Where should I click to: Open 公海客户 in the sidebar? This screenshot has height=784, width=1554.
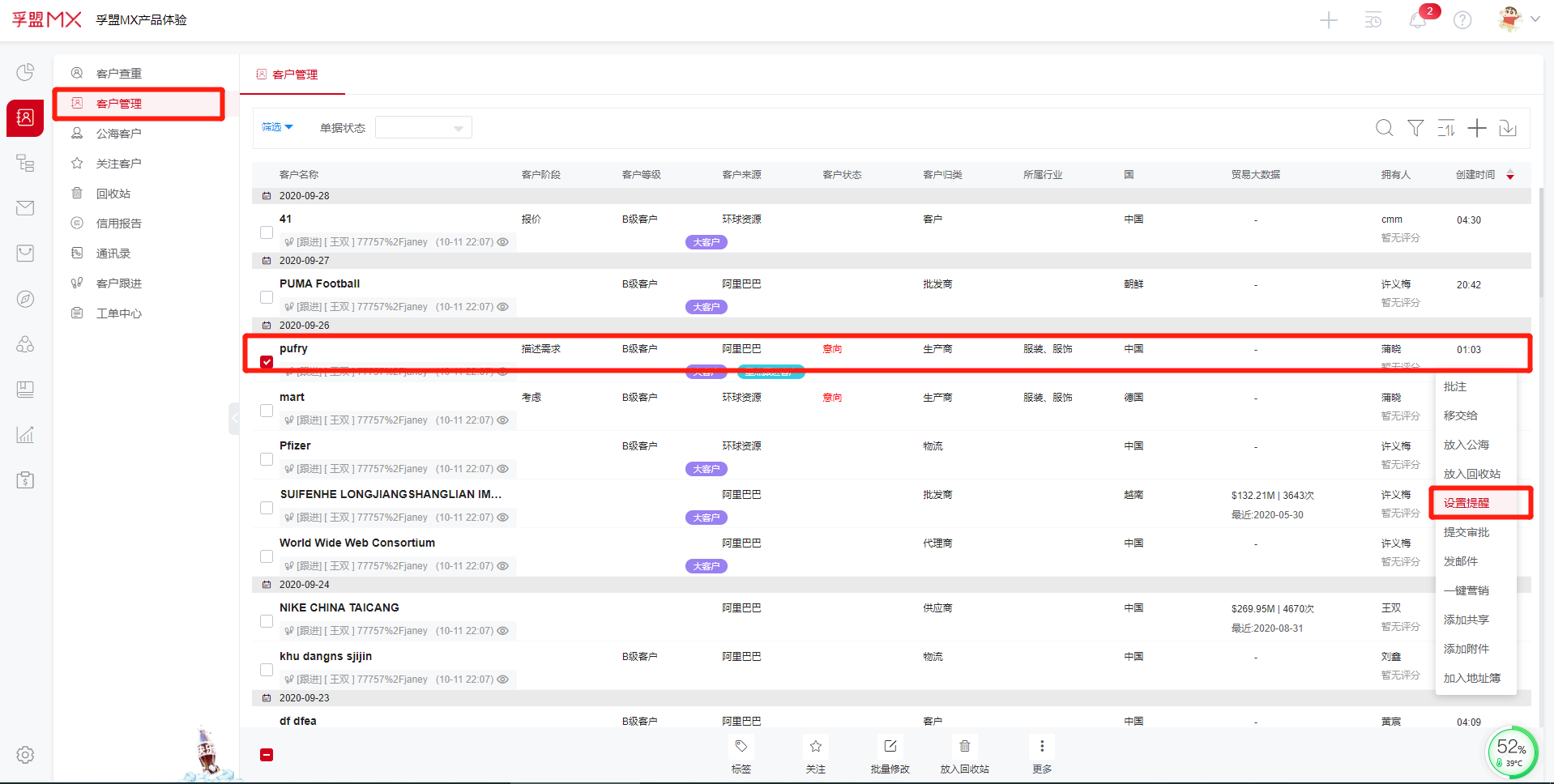pos(118,134)
